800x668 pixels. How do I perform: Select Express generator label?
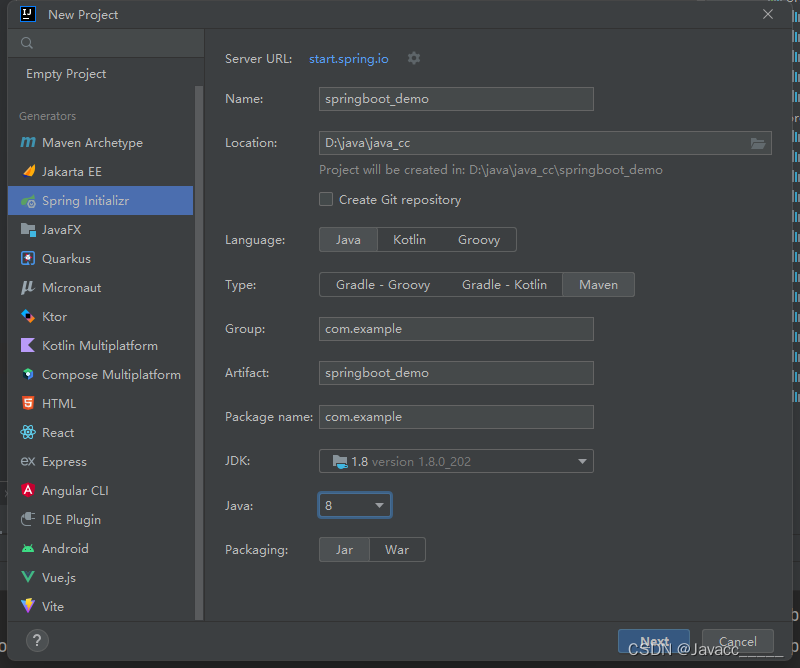coord(64,462)
